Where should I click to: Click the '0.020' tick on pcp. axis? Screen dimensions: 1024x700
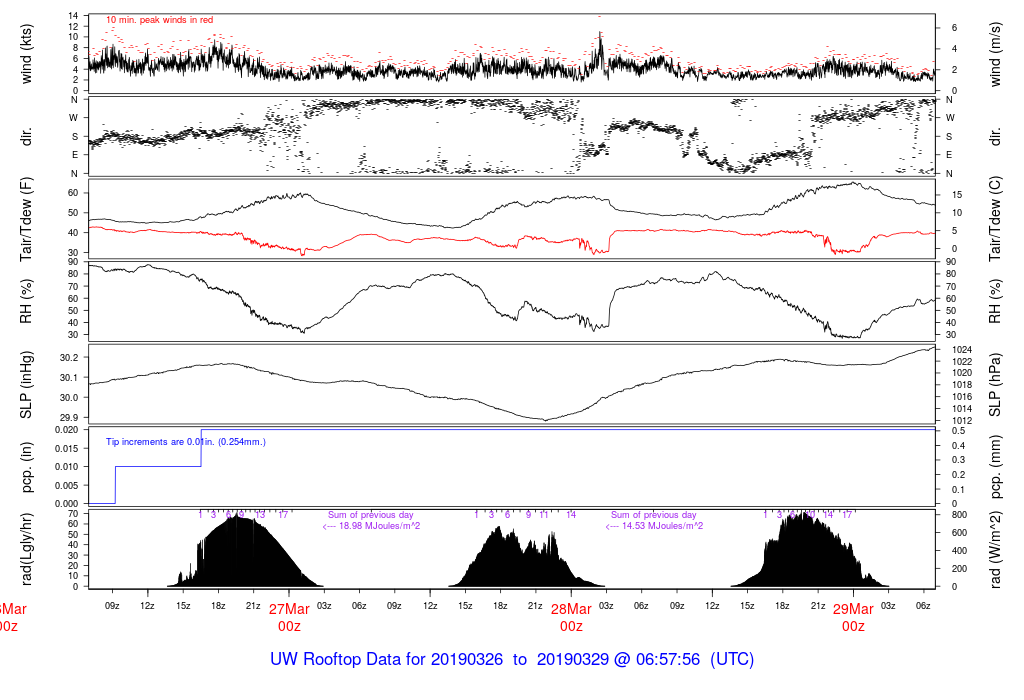click(66, 430)
